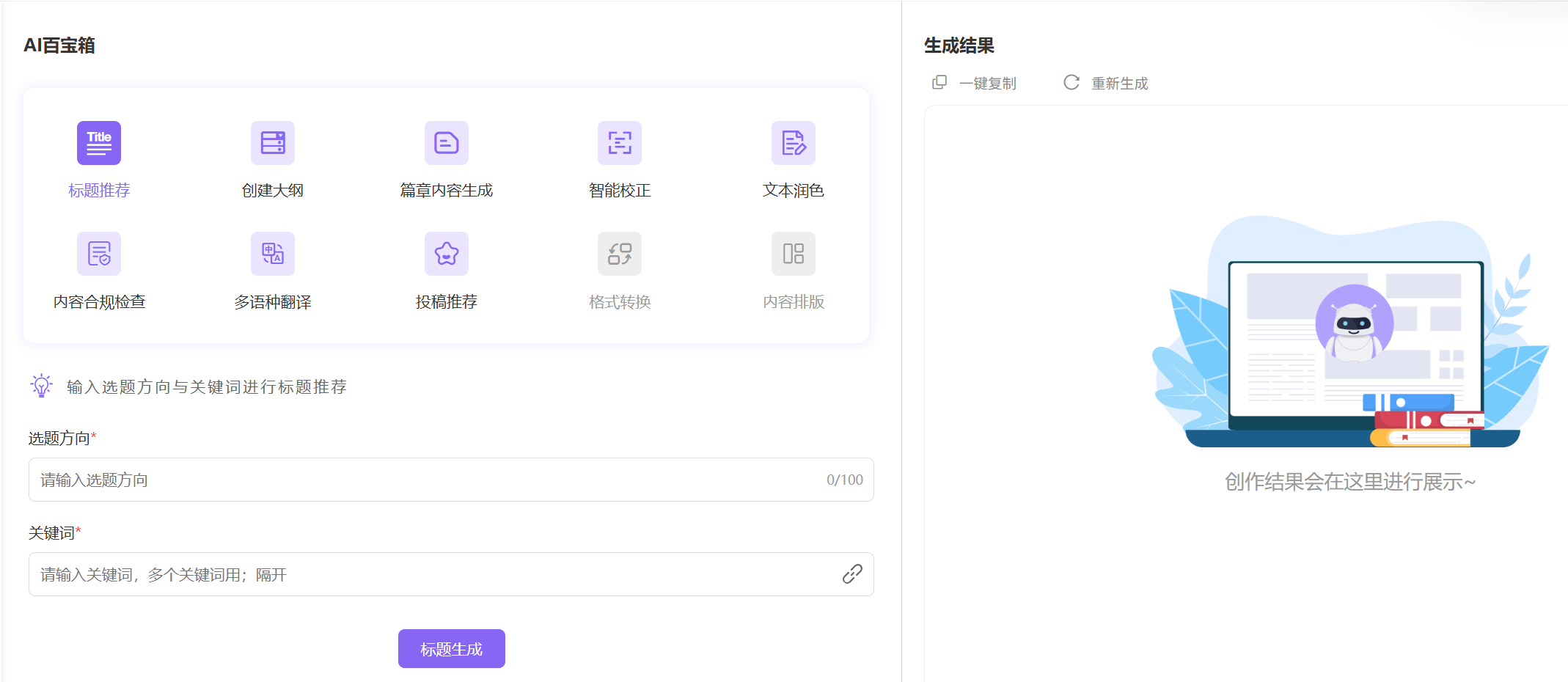Click the robot illustration in results panel
The image size is (1568, 682).
(x=1354, y=324)
